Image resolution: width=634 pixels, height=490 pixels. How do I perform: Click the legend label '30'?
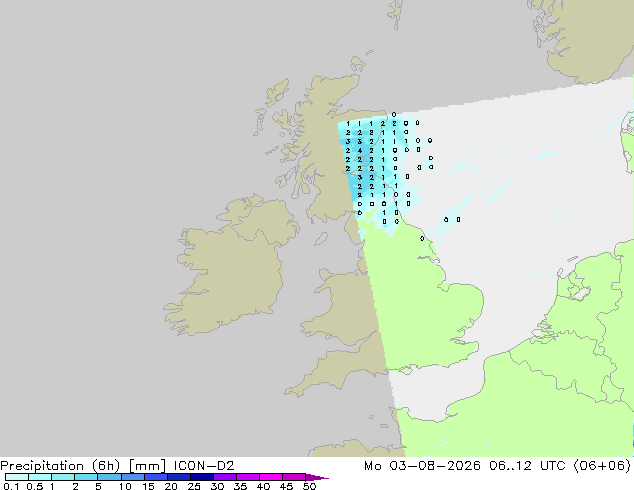click(x=217, y=486)
